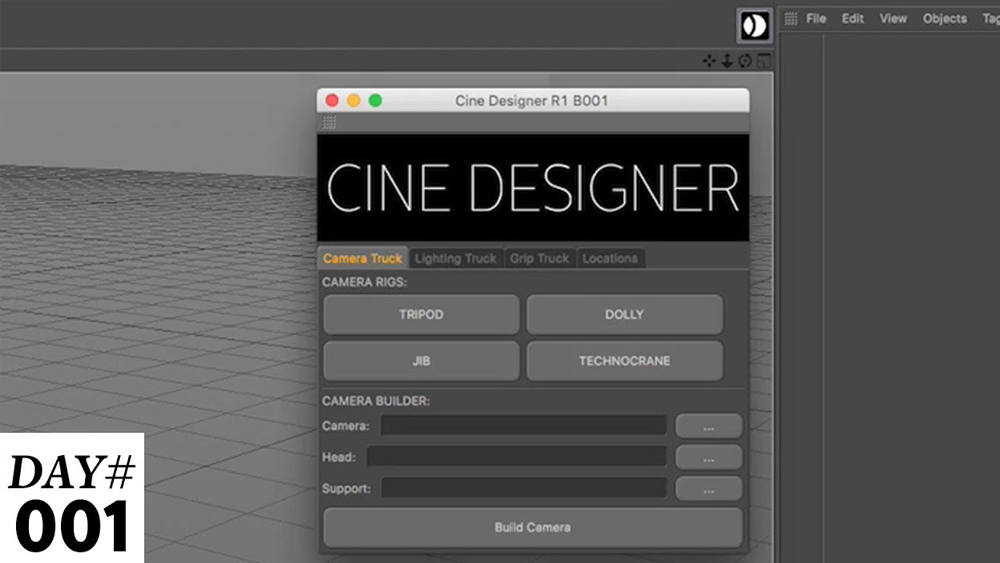Click the viewport move (pan) icon
This screenshot has height=563, width=1000.
click(709, 61)
